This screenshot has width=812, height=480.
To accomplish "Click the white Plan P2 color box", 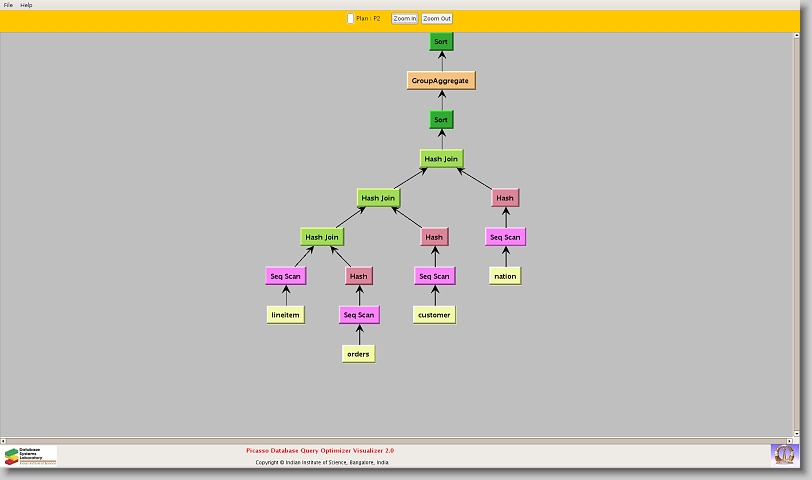I will click(350, 18).
